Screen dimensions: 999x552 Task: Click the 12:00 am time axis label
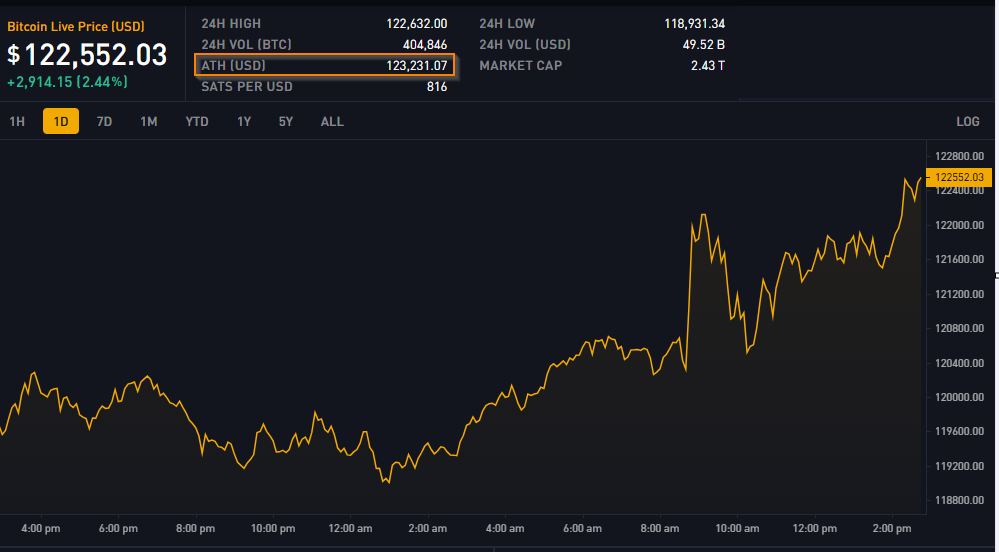point(350,528)
